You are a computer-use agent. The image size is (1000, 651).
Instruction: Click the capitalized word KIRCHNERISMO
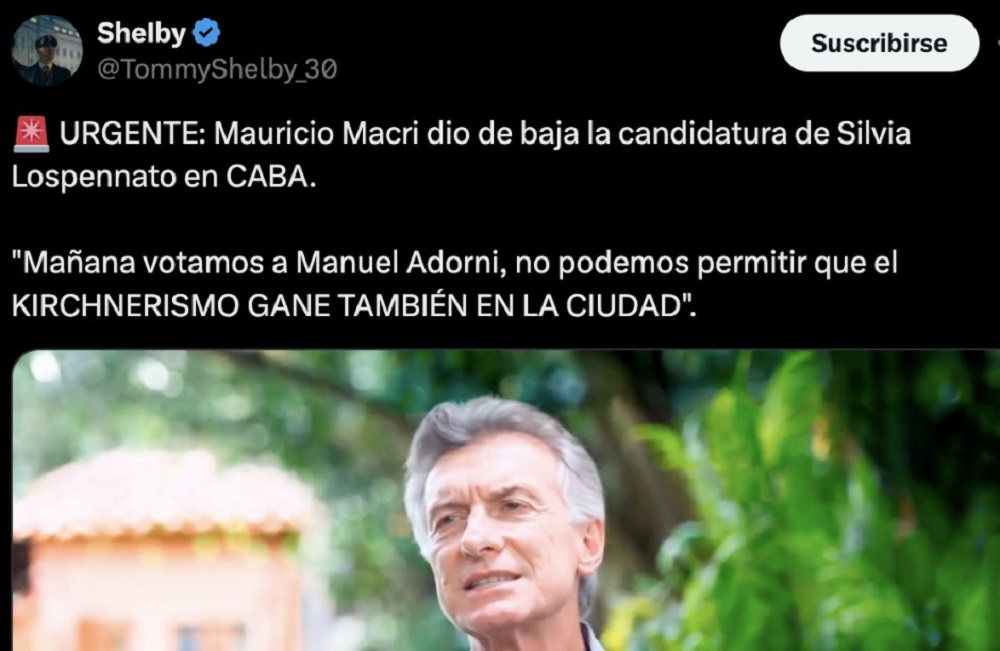[x=125, y=306]
